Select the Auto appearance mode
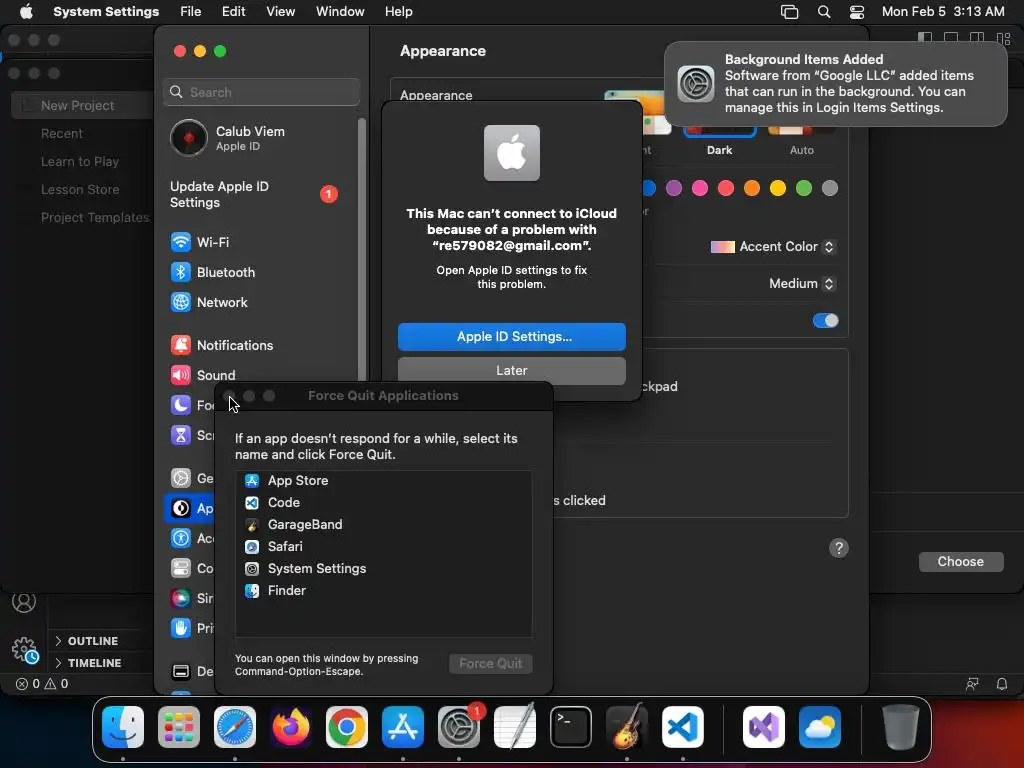Image resolution: width=1024 pixels, height=768 pixels. tap(801, 139)
